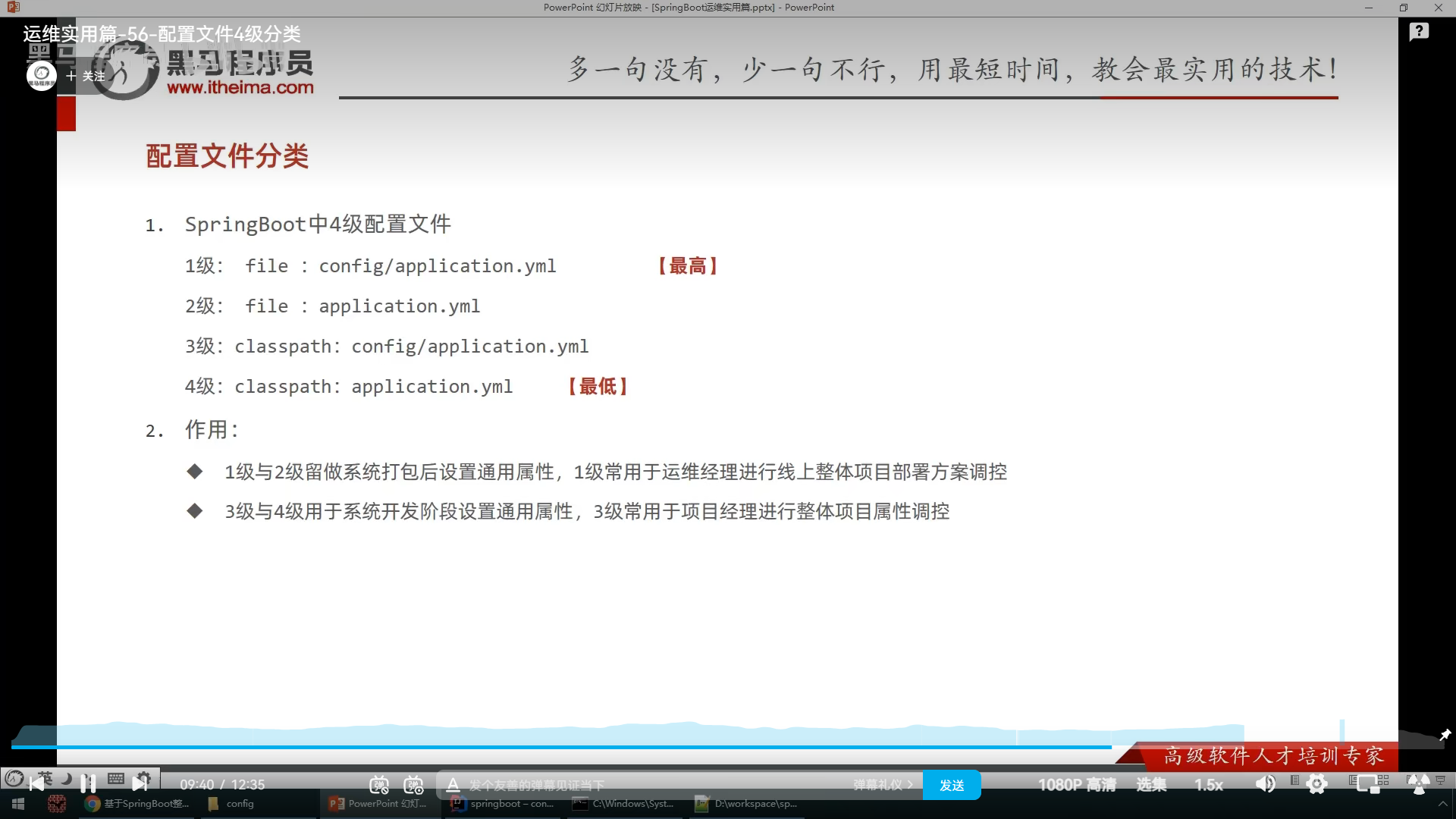
Task: Open the 选集 episode list
Action: [x=1151, y=785]
